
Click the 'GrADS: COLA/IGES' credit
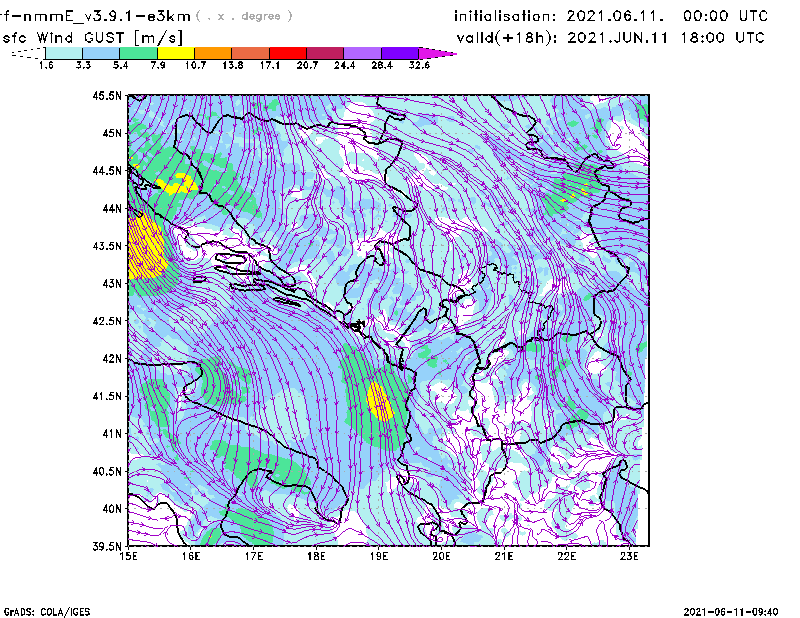point(47,612)
